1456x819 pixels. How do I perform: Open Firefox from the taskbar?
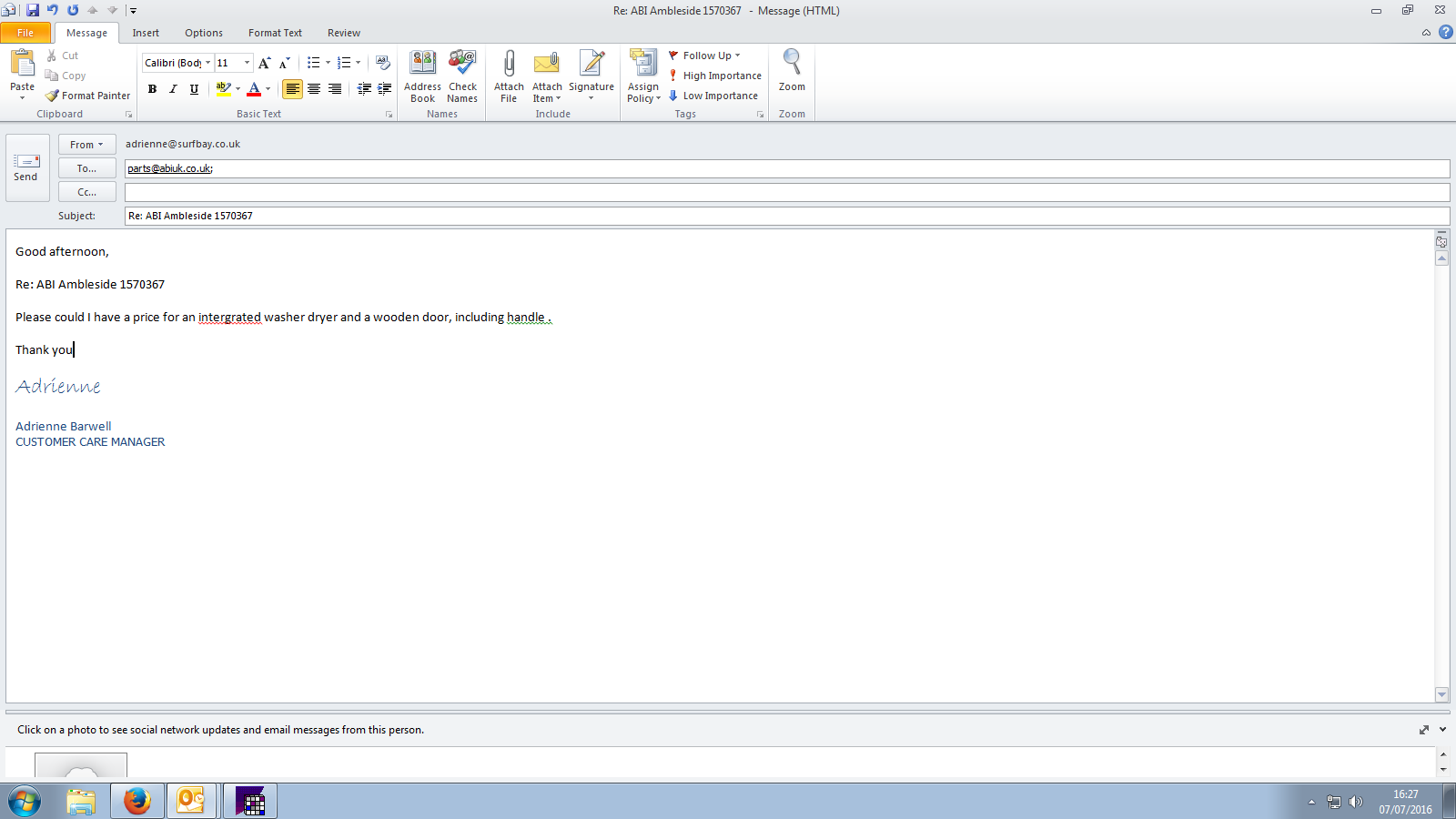[137, 801]
